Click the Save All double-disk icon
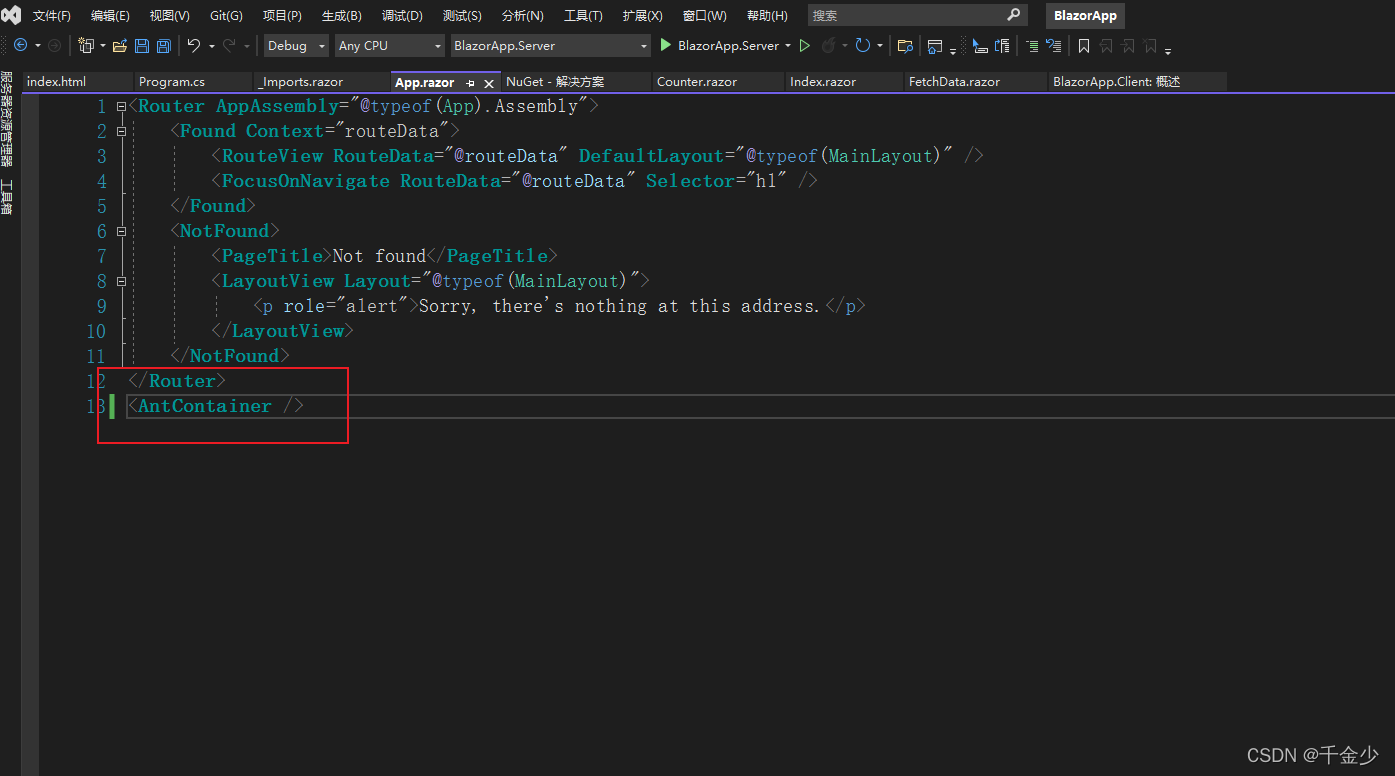Viewport: 1395px width, 776px height. pyautogui.click(x=164, y=46)
